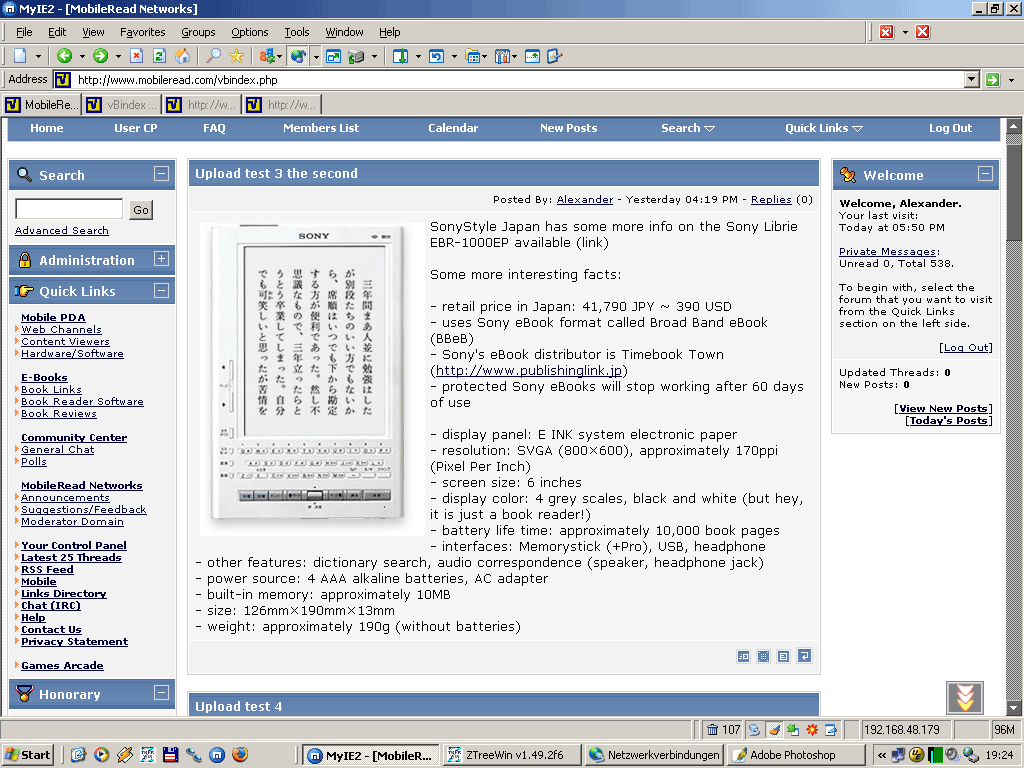The width and height of the screenshot is (1024, 768).
Task: Click the Alexander author link
Action: pos(584,200)
